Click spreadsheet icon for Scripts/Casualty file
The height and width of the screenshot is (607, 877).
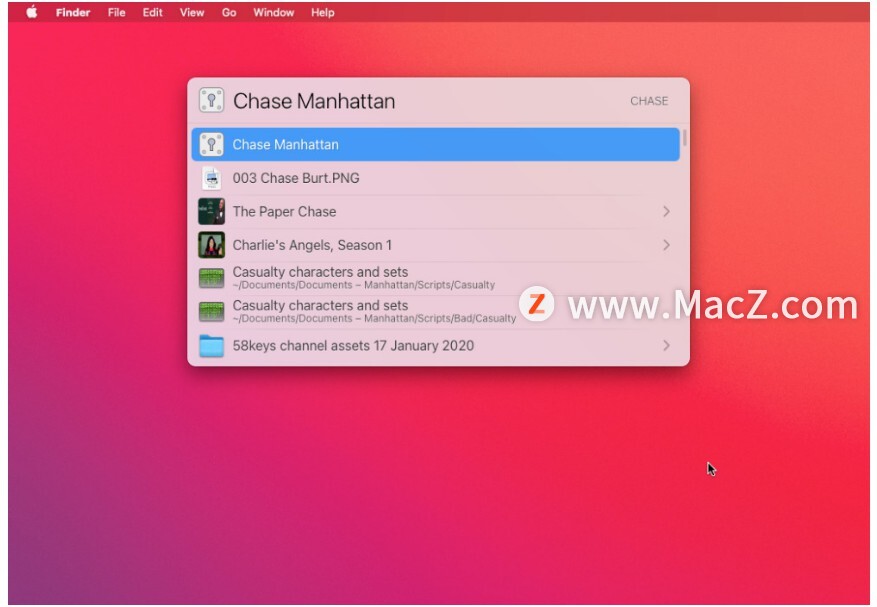click(x=211, y=278)
